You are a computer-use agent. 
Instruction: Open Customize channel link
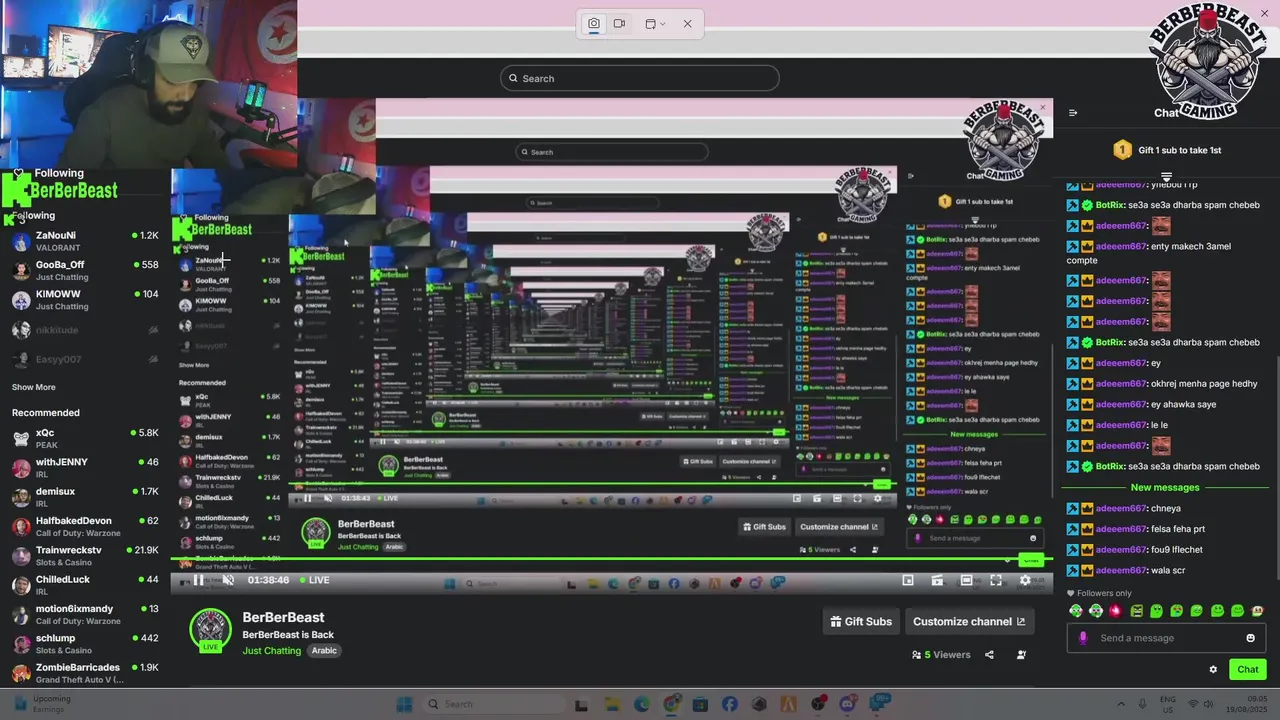pos(969,621)
